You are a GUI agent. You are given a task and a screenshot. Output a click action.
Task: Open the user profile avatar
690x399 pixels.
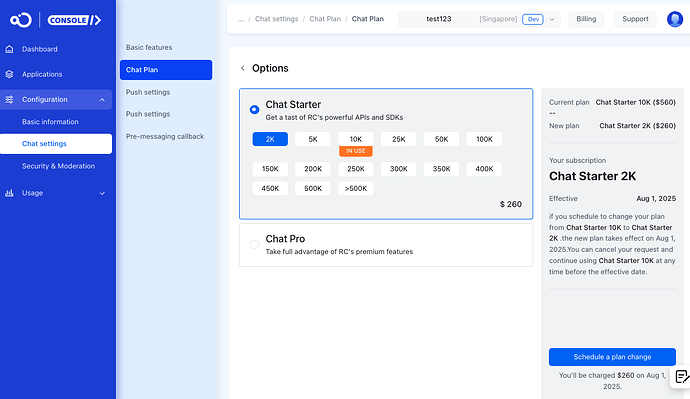tap(675, 19)
